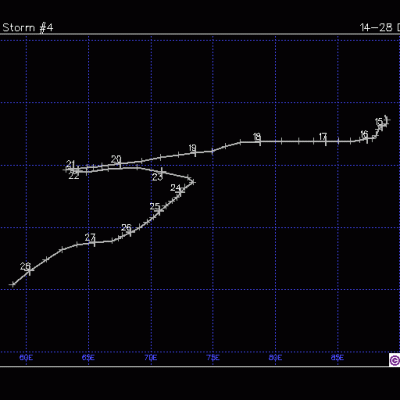Click the day 28 track marker label

tap(25, 266)
